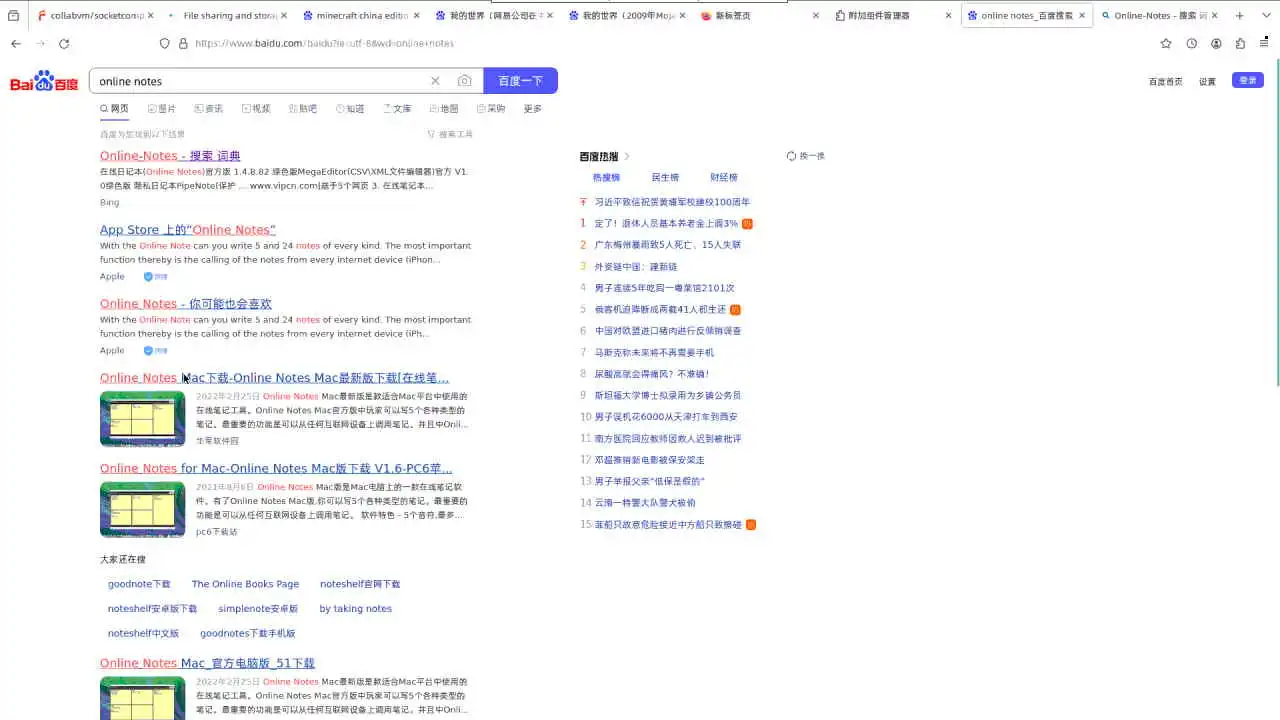1280x720 pixels.
Task: Open browser application menu
Action: pyautogui.click(x=1264, y=43)
